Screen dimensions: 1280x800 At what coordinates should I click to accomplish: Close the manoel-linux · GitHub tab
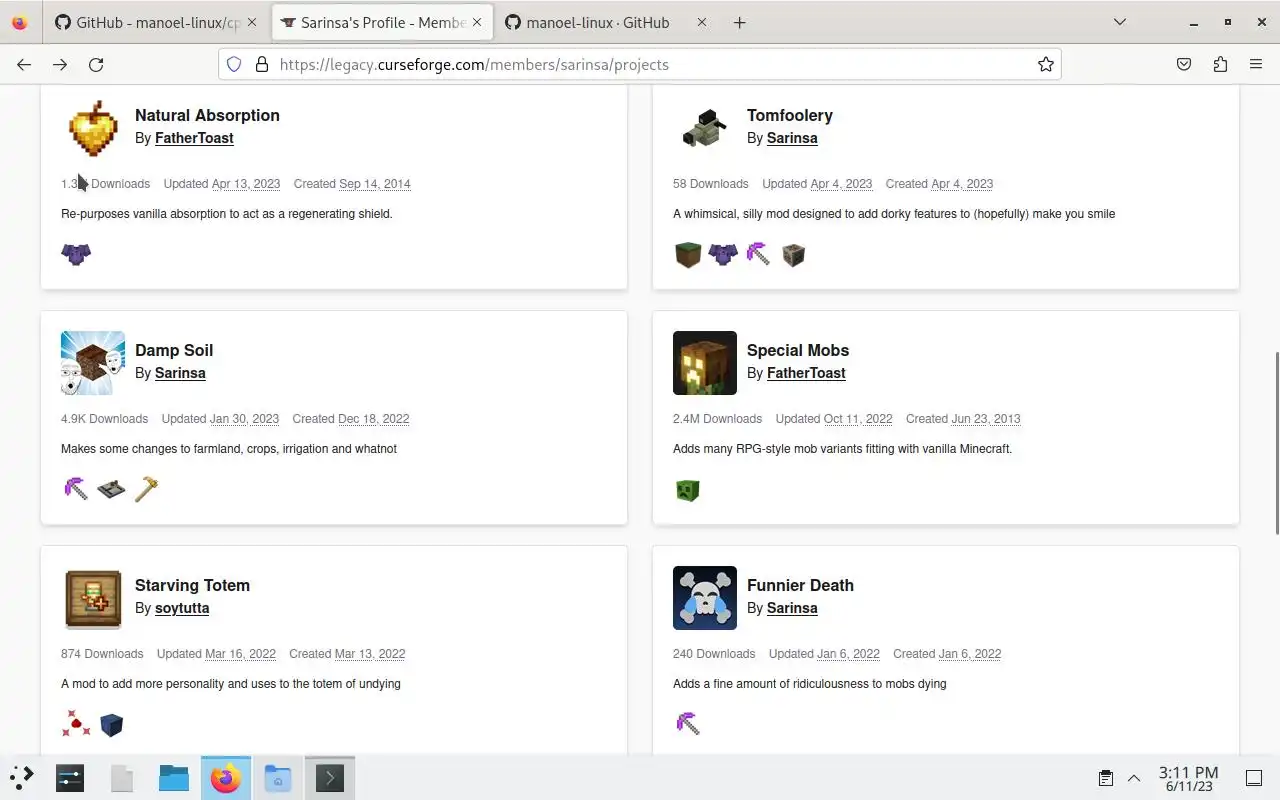[x=702, y=22]
